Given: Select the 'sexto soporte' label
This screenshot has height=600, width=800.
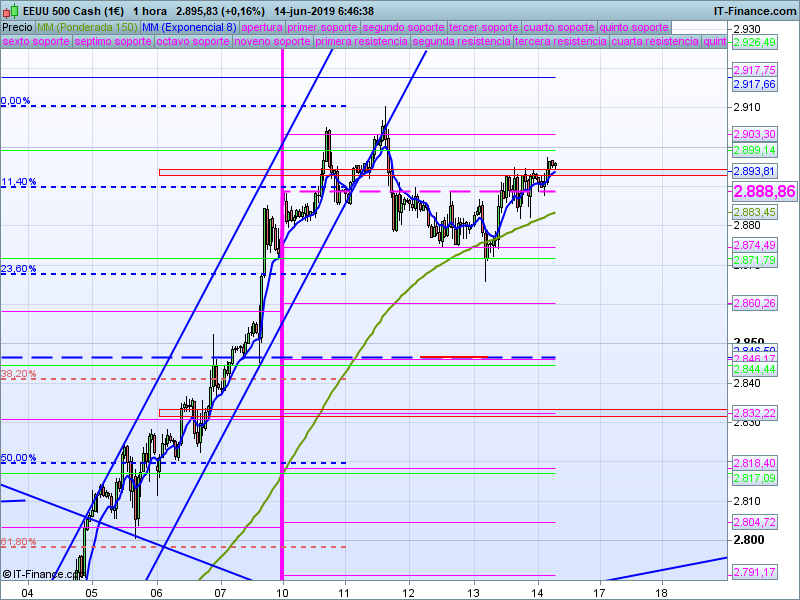Looking at the screenshot, I should [36, 43].
